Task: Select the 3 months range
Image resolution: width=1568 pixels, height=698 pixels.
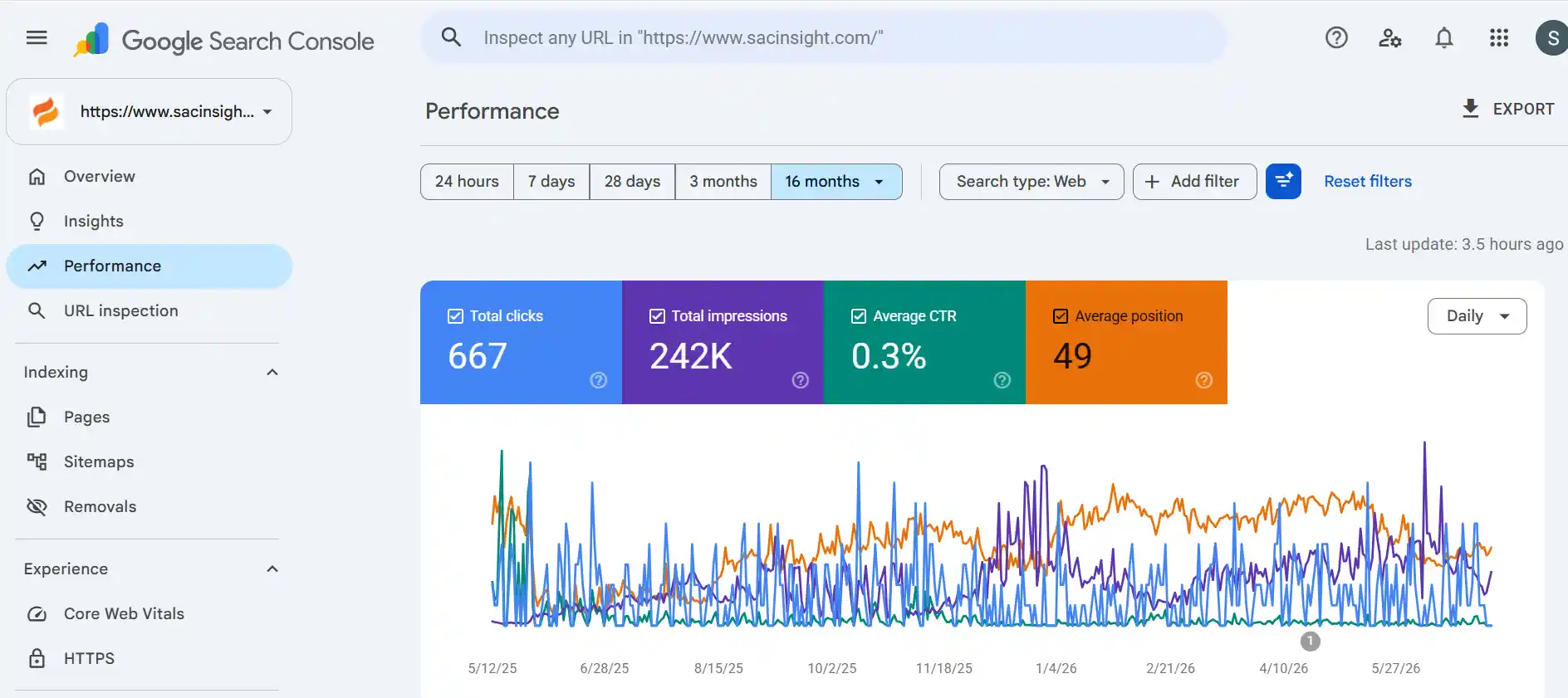Action: tap(723, 182)
